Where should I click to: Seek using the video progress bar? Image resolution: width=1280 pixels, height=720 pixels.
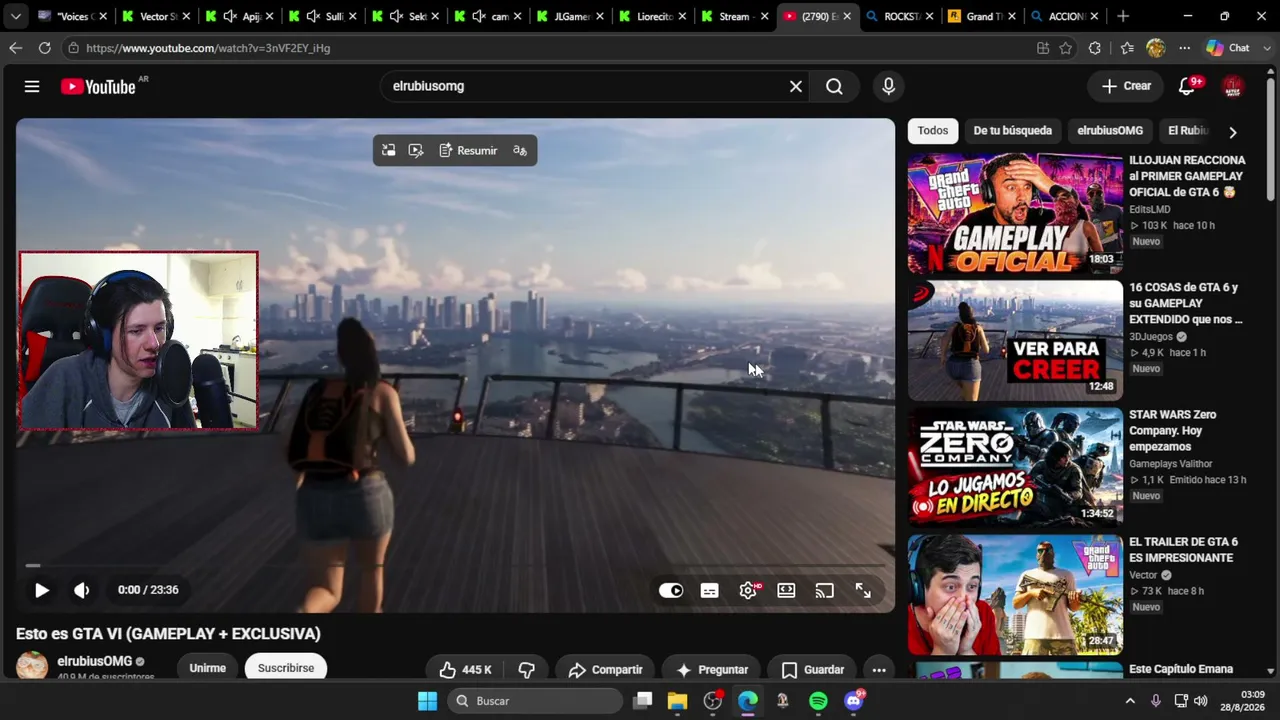coord(455,566)
